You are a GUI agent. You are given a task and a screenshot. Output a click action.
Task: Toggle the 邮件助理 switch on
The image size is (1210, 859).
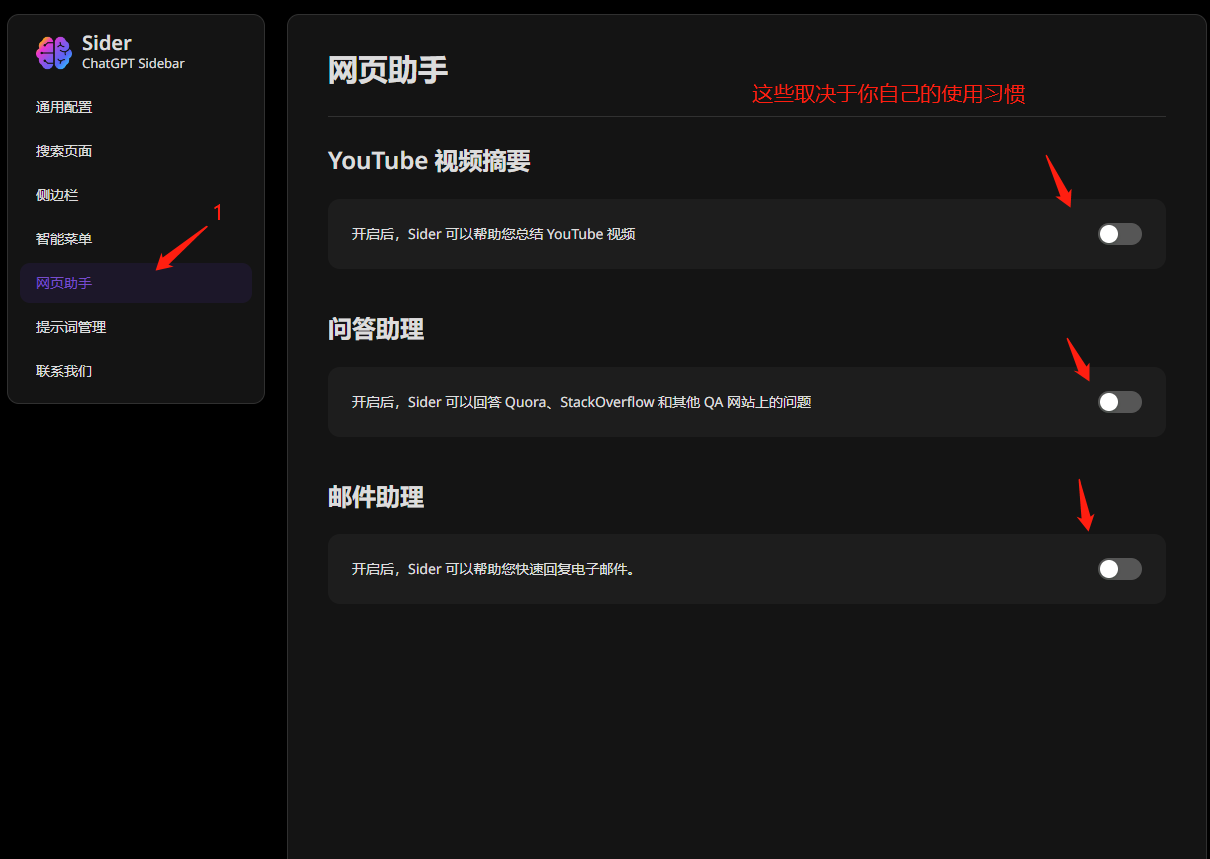click(1119, 569)
